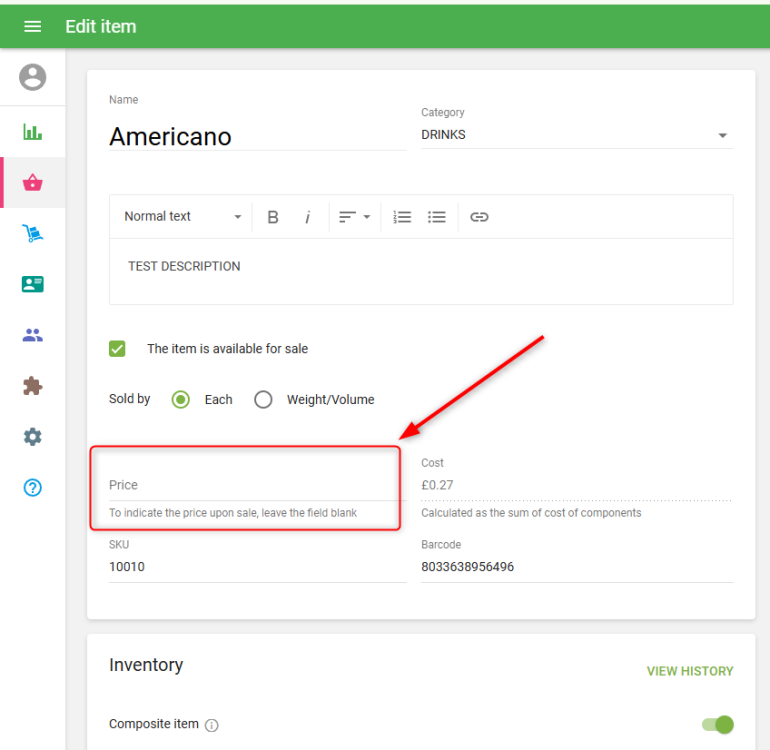The height and width of the screenshot is (750, 770).
Task: Open the Help question mark icon
Action: click(x=33, y=488)
